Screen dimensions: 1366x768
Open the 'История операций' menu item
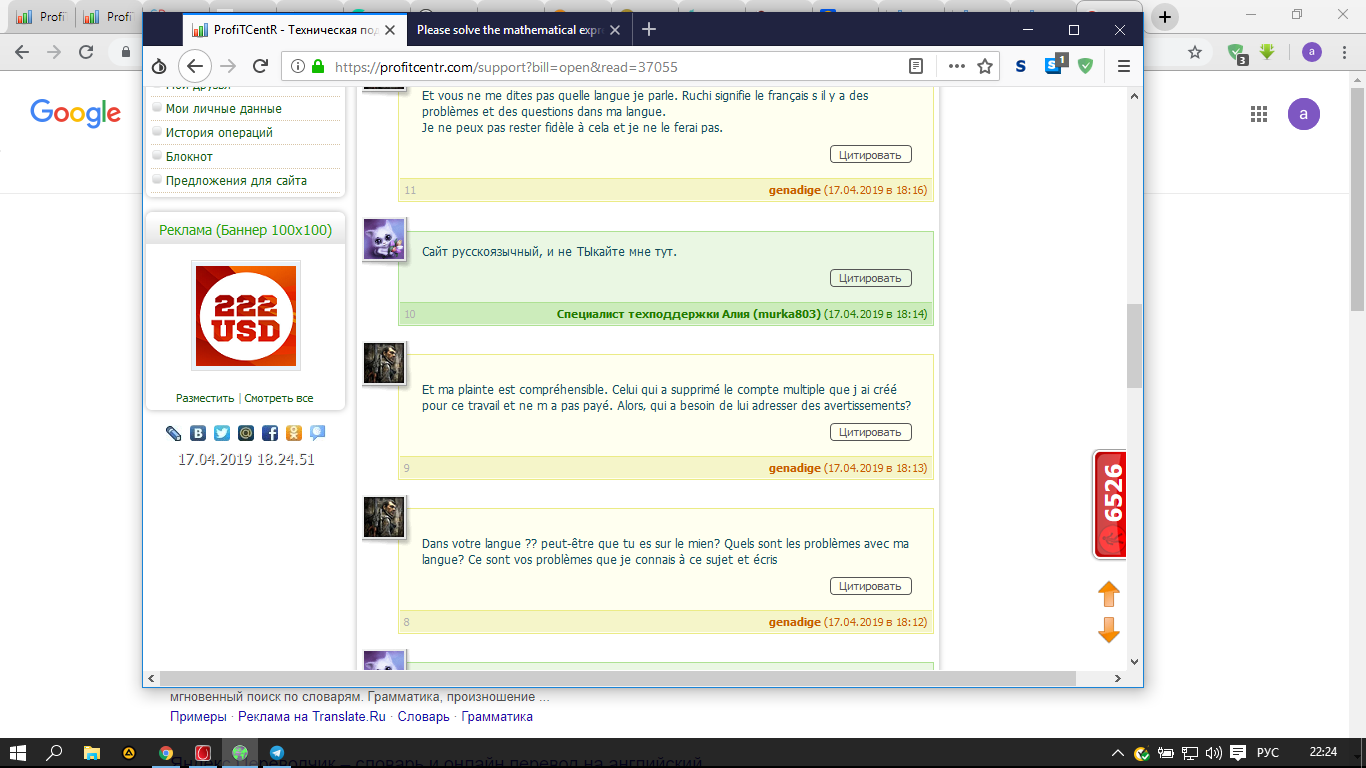pyautogui.click(x=219, y=132)
